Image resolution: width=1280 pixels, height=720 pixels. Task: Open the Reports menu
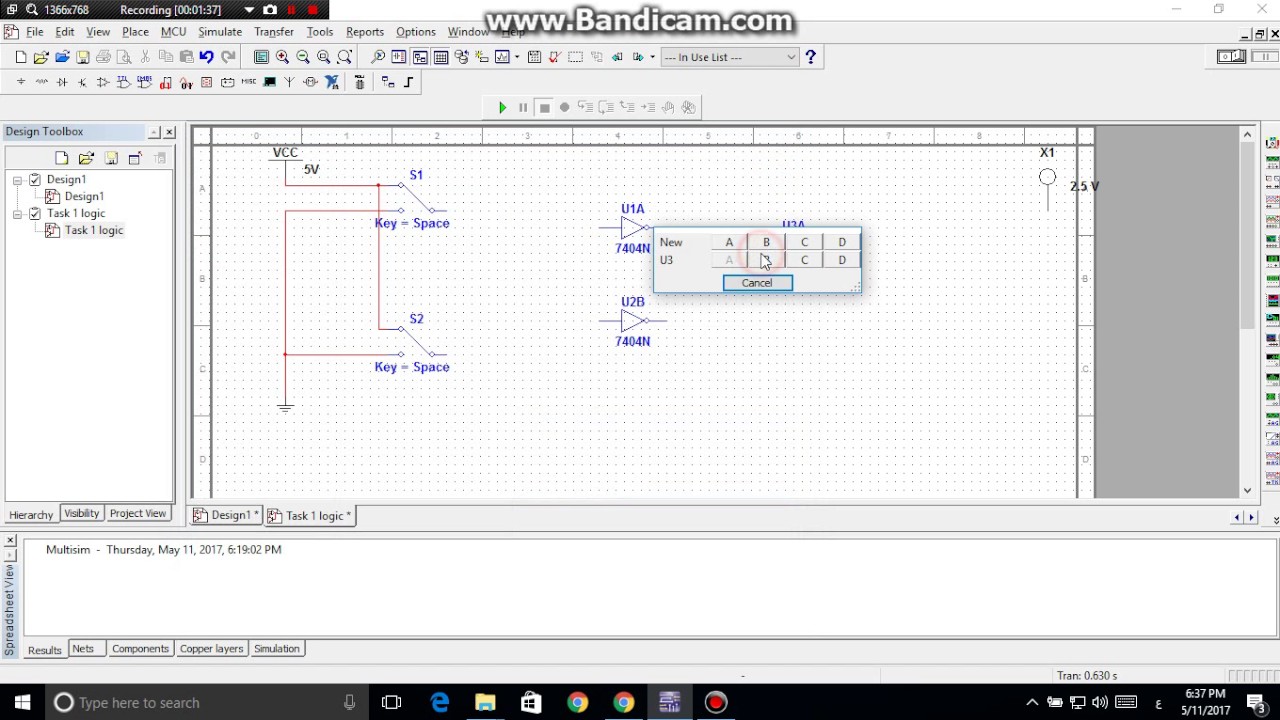pyautogui.click(x=365, y=32)
